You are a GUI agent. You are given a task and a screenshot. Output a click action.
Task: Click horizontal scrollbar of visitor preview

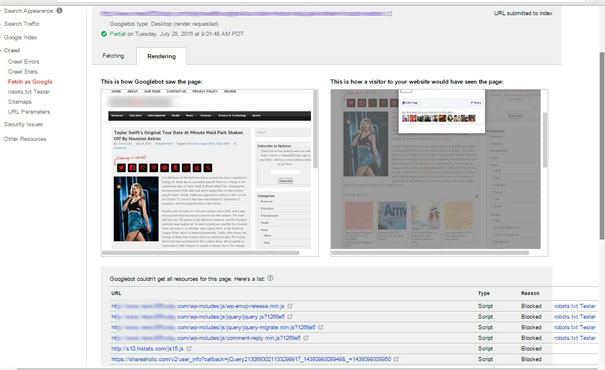[430, 253]
